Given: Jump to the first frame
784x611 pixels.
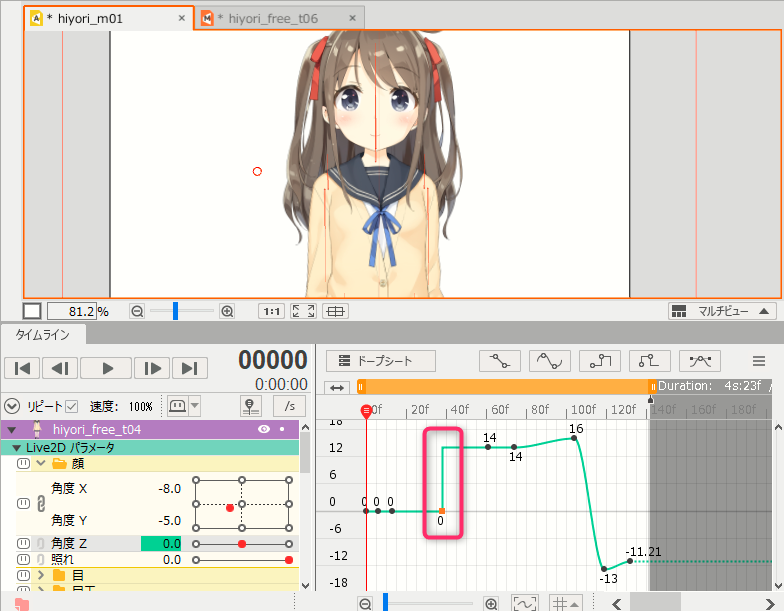Looking at the screenshot, I should 22,368.
